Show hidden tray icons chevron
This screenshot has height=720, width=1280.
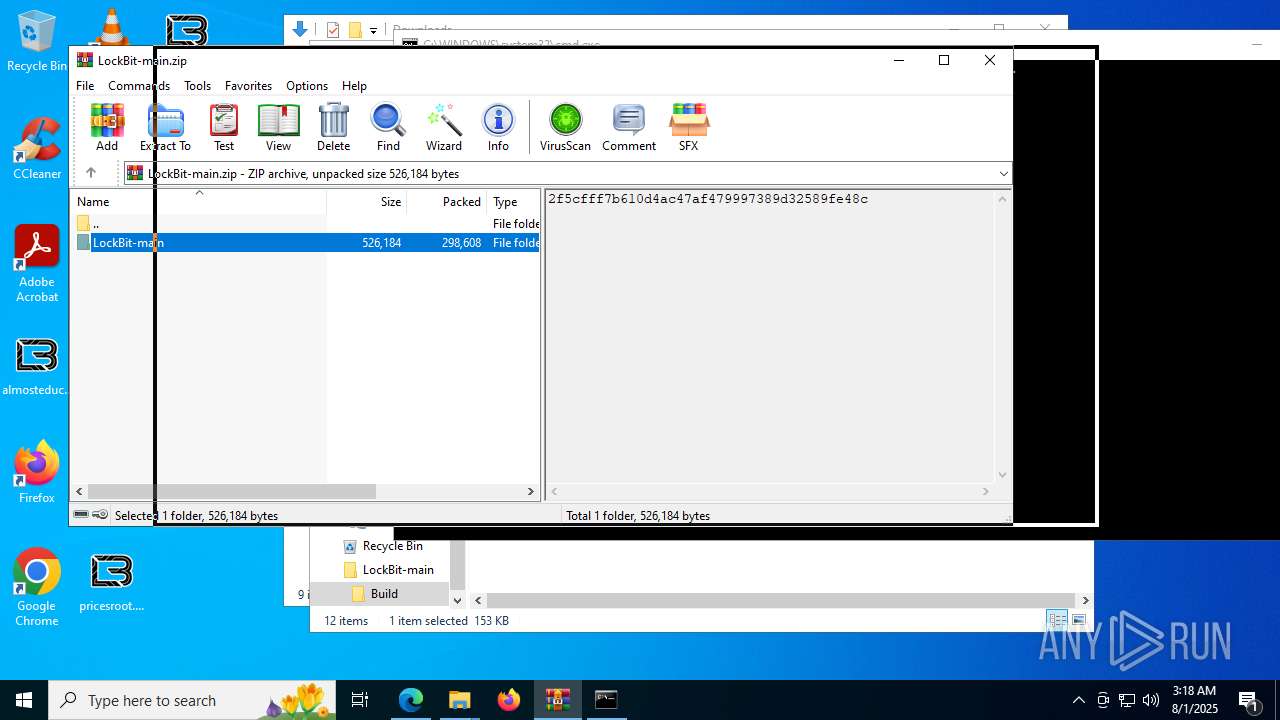[1078, 700]
